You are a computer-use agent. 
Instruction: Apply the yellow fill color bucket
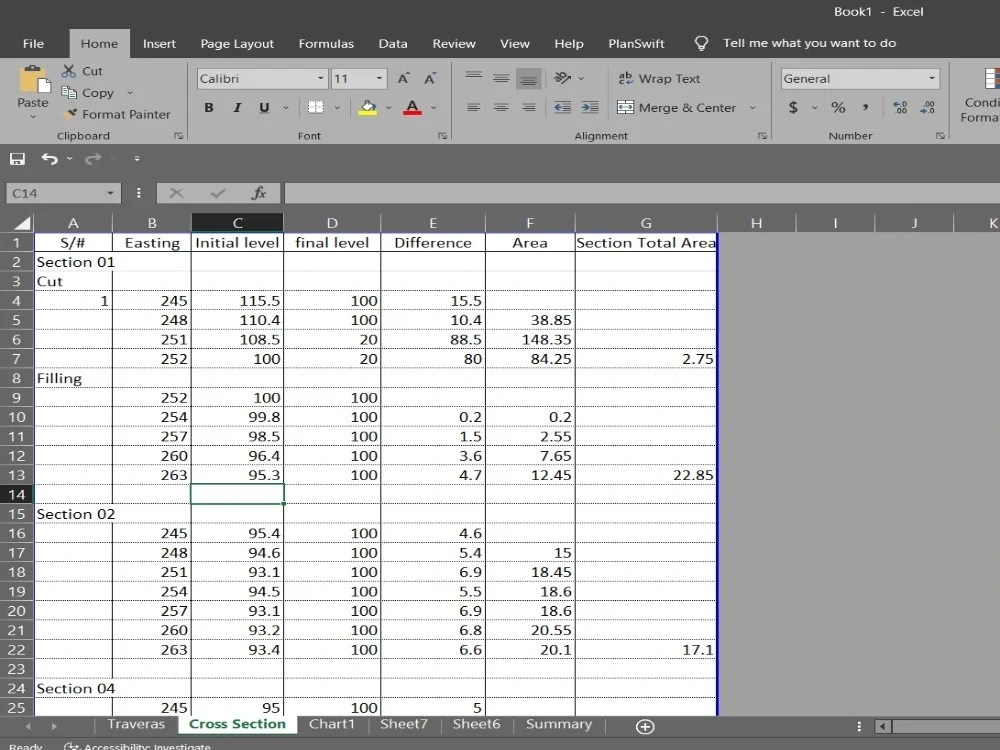367,107
